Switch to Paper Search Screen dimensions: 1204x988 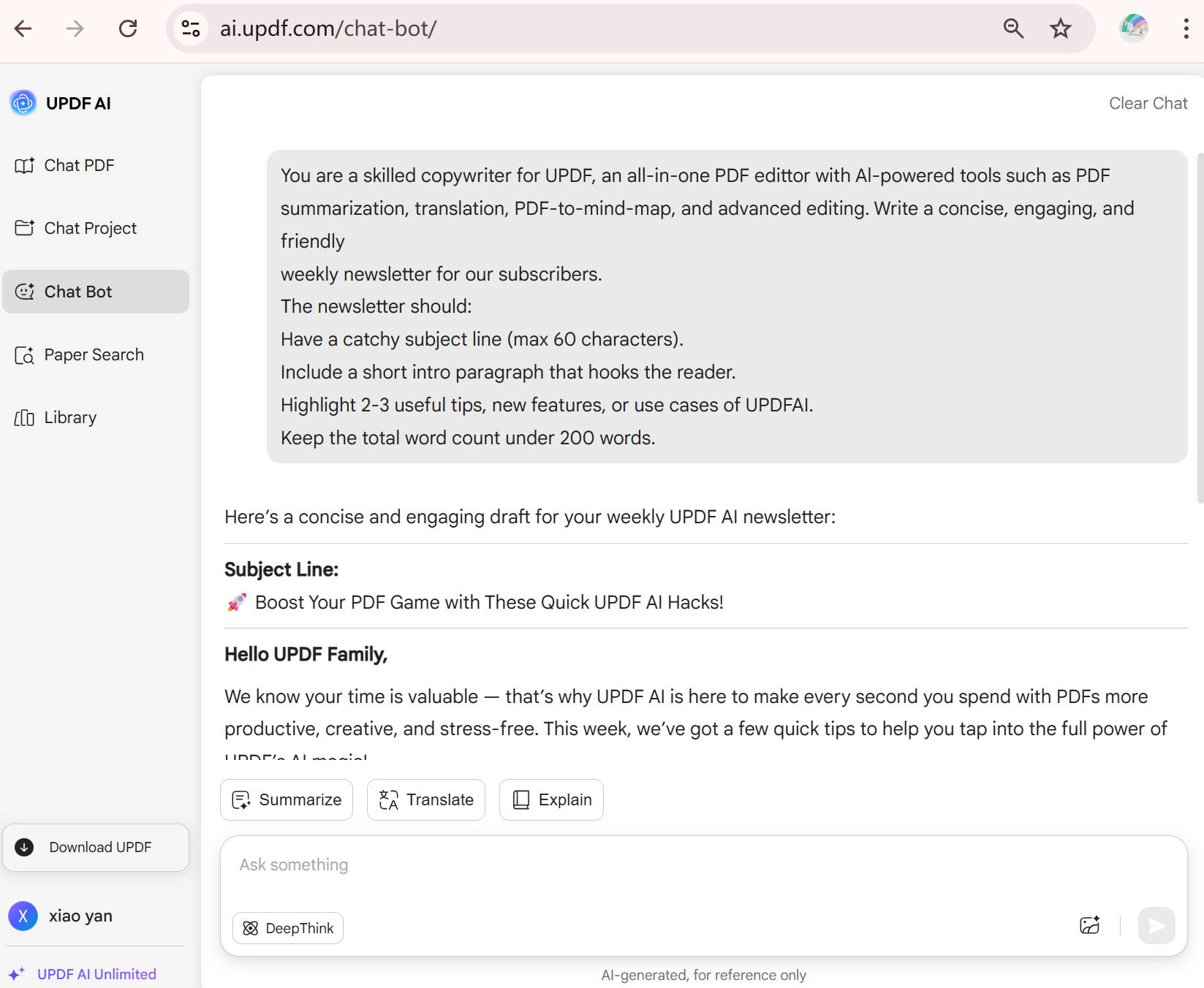point(94,354)
